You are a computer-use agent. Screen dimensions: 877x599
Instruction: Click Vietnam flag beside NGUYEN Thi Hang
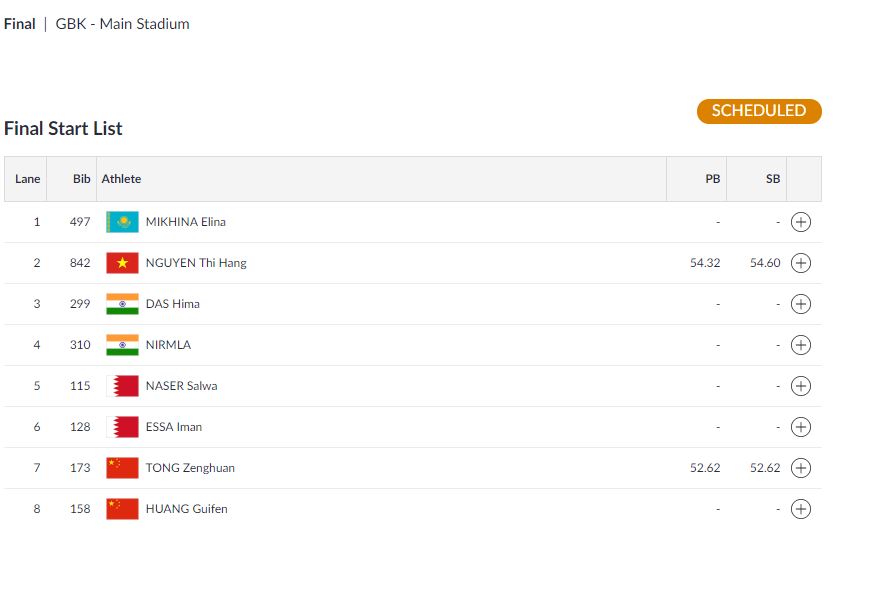click(122, 263)
